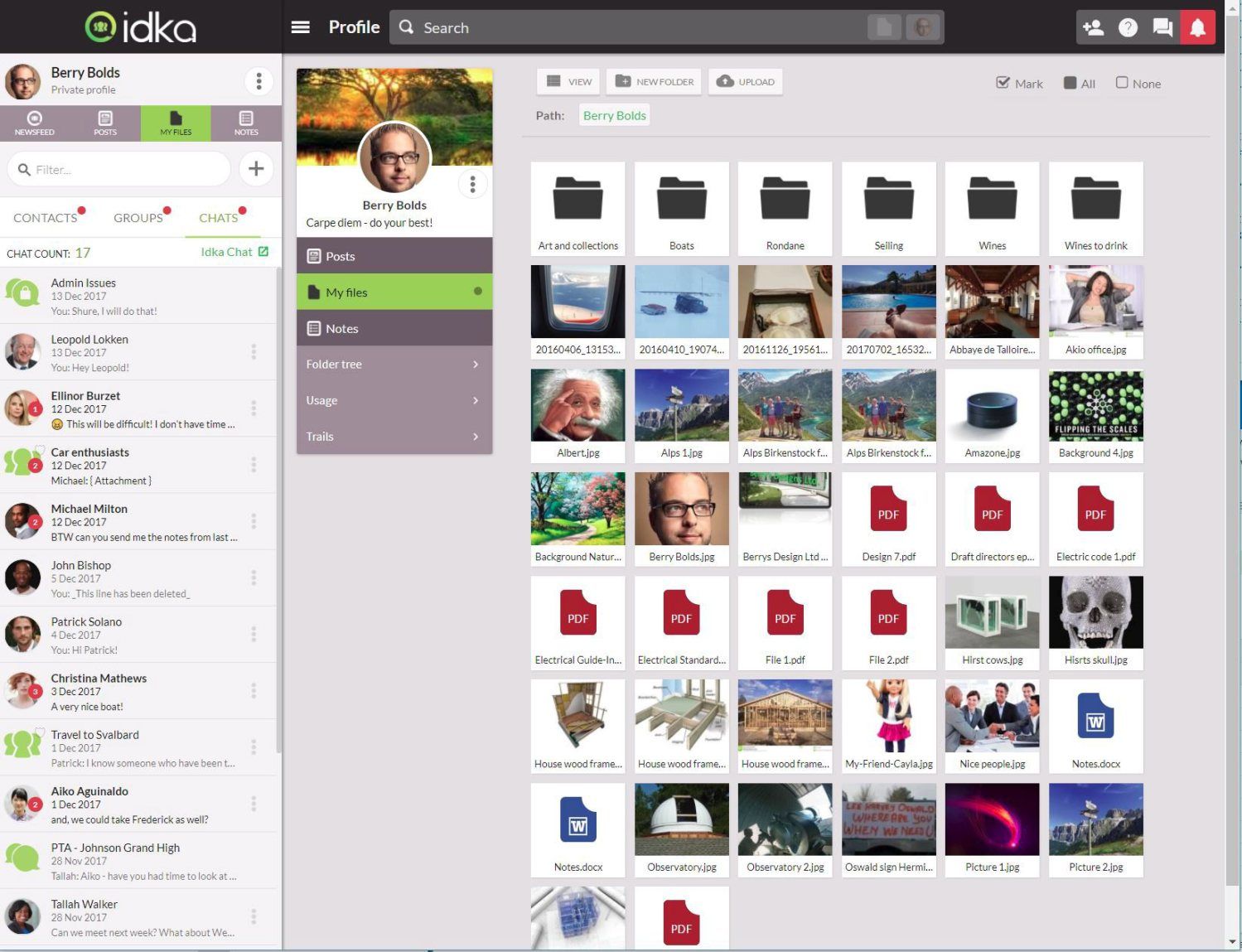Open the help question mark icon
The width and height of the screenshot is (1242, 952).
coord(1128,27)
